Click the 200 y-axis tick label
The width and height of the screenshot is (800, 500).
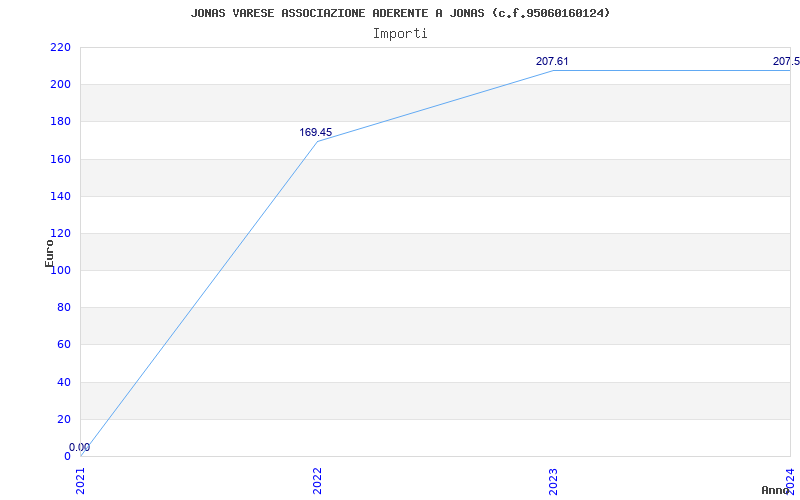pyautogui.click(x=60, y=85)
